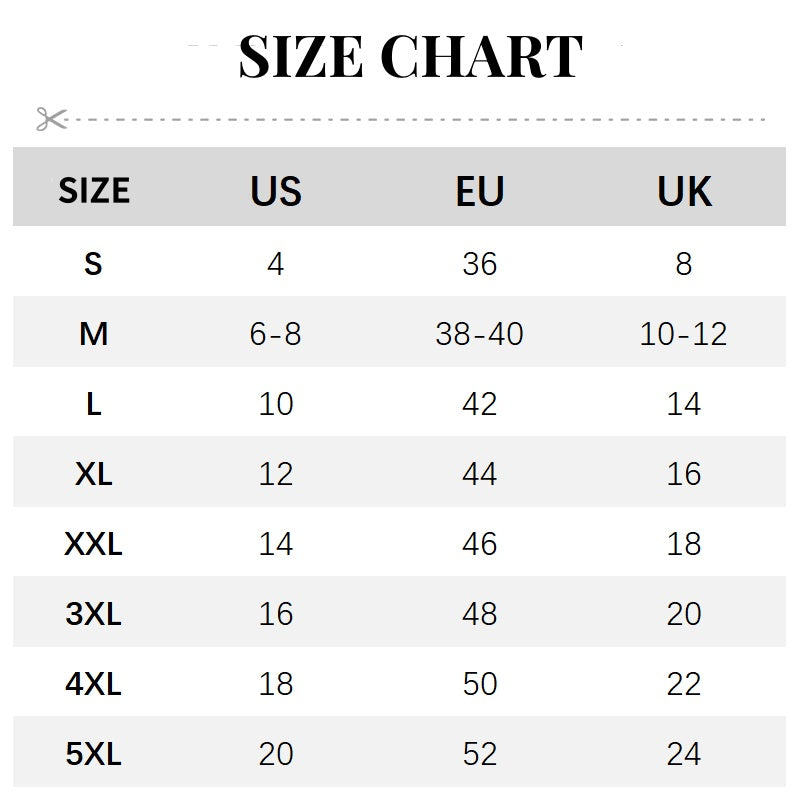Click the L size row label
This screenshot has height=800, width=800.
93,404
